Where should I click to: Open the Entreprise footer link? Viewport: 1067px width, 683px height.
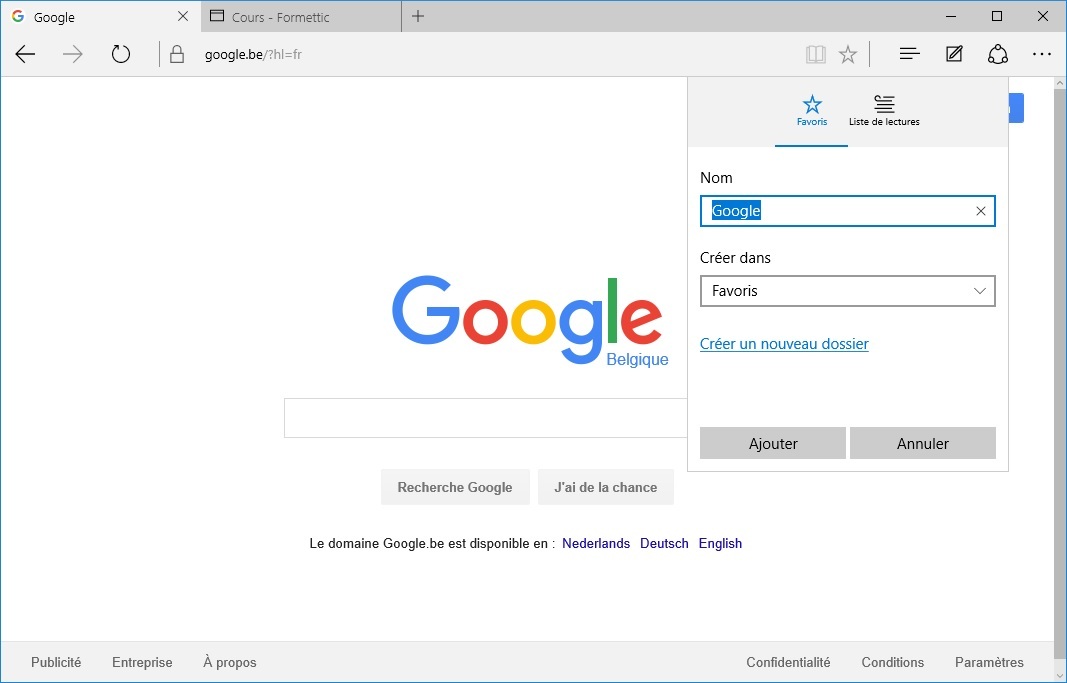142,663
